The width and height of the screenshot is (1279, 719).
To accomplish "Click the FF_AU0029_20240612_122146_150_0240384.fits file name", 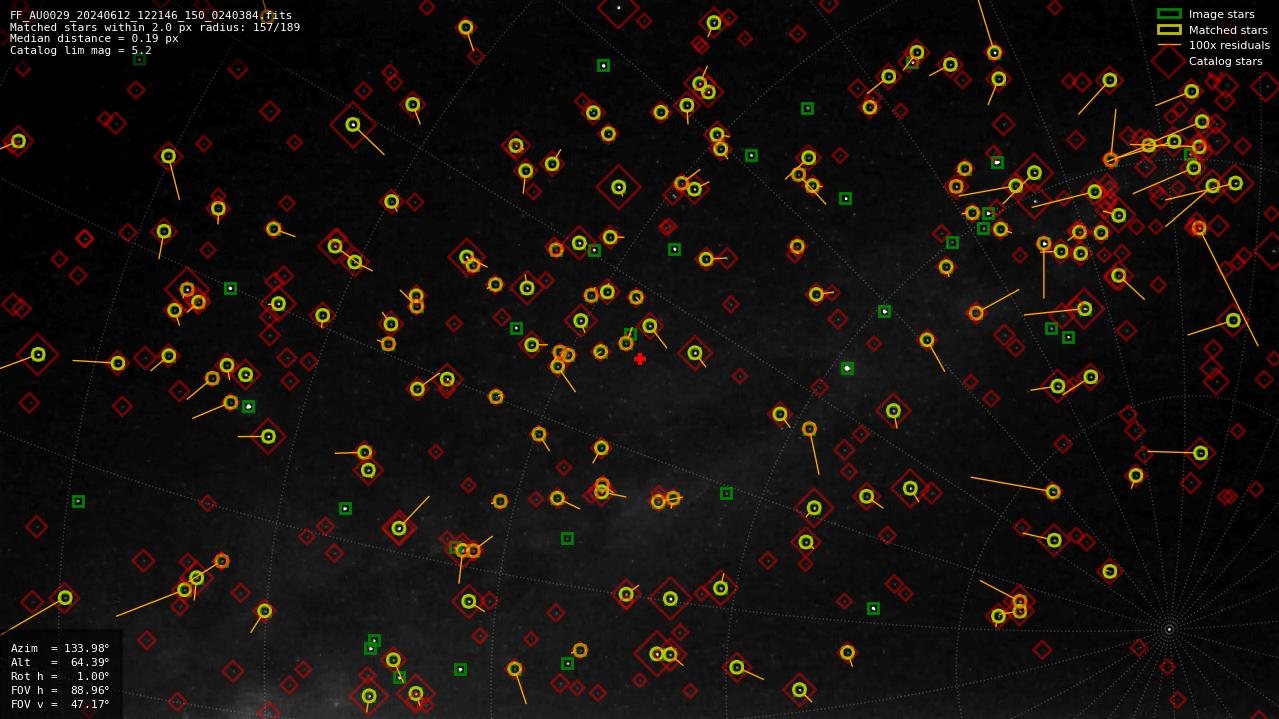I will [151, 15].
